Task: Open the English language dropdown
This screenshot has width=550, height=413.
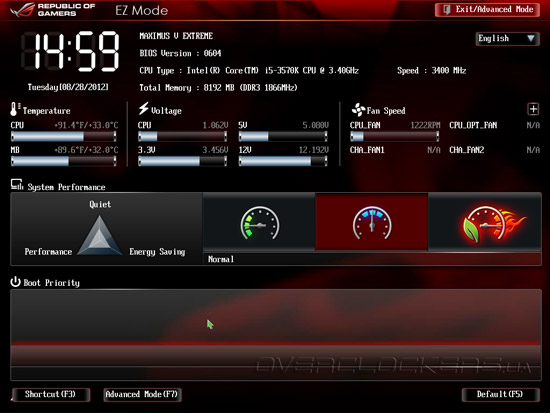Action: click(507, 38)
